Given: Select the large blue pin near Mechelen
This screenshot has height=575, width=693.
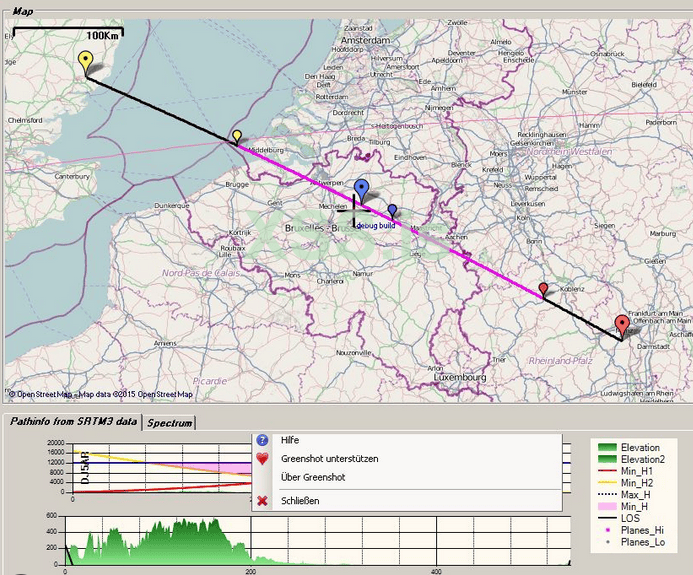Looking at the screenshot, I should pyautogui.click(x=362, y=191).
